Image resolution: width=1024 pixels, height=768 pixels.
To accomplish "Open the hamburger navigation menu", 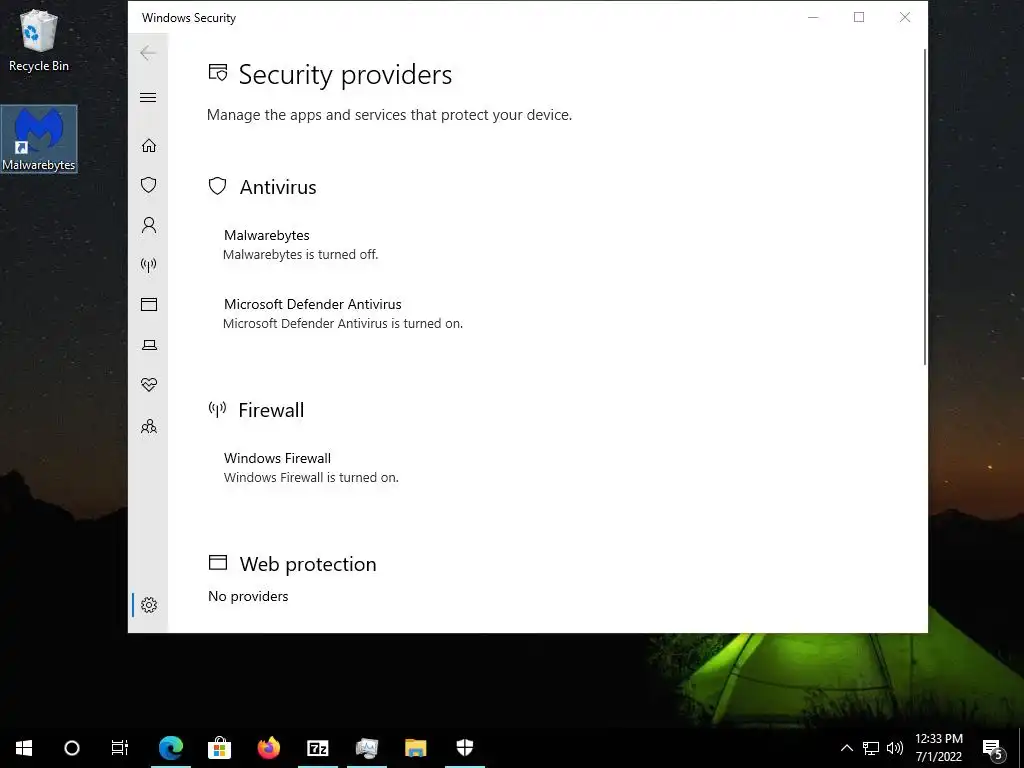I will click(x=148, y=97).
